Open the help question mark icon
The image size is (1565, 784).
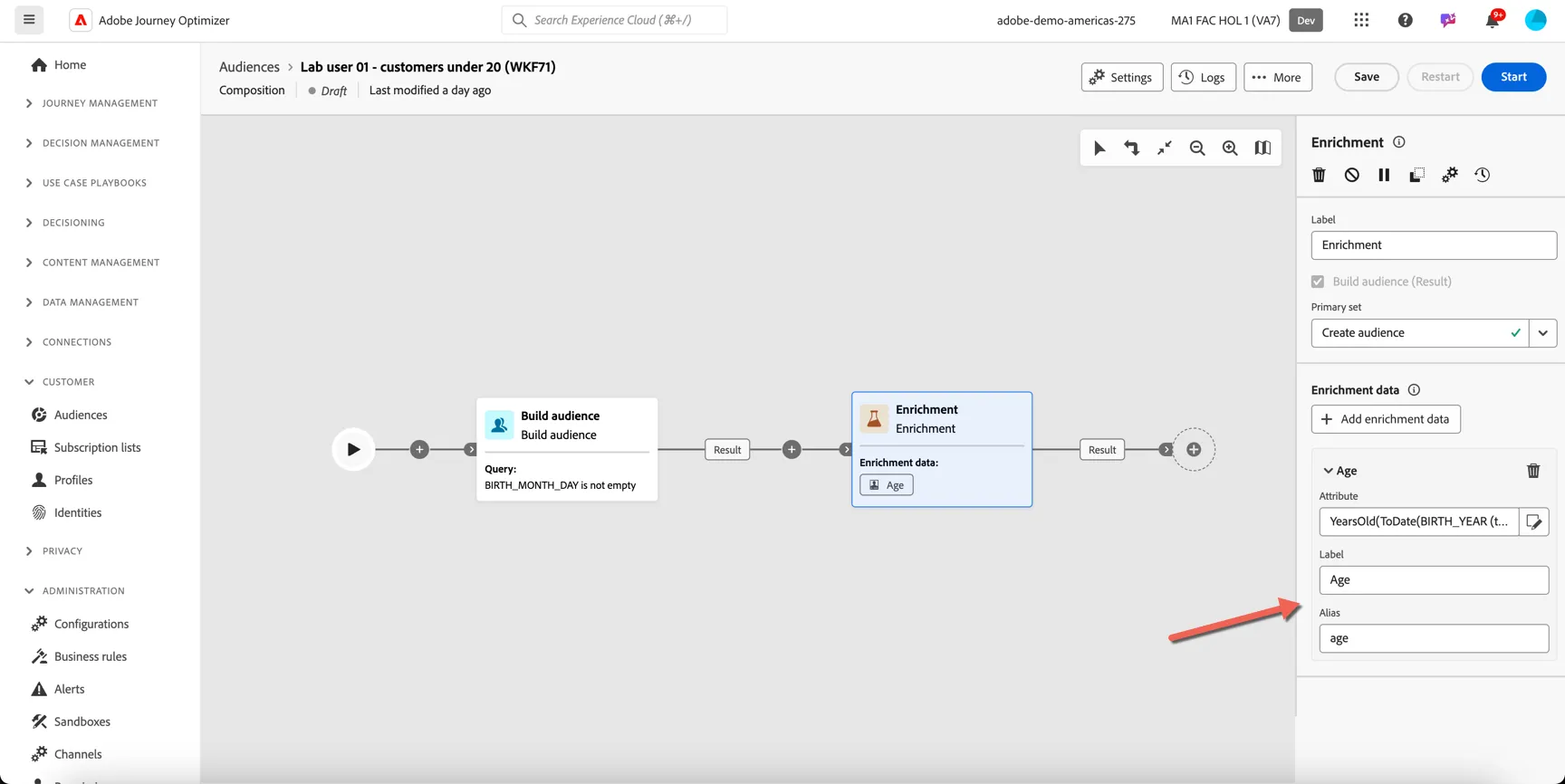click(x=1405, y=20)
